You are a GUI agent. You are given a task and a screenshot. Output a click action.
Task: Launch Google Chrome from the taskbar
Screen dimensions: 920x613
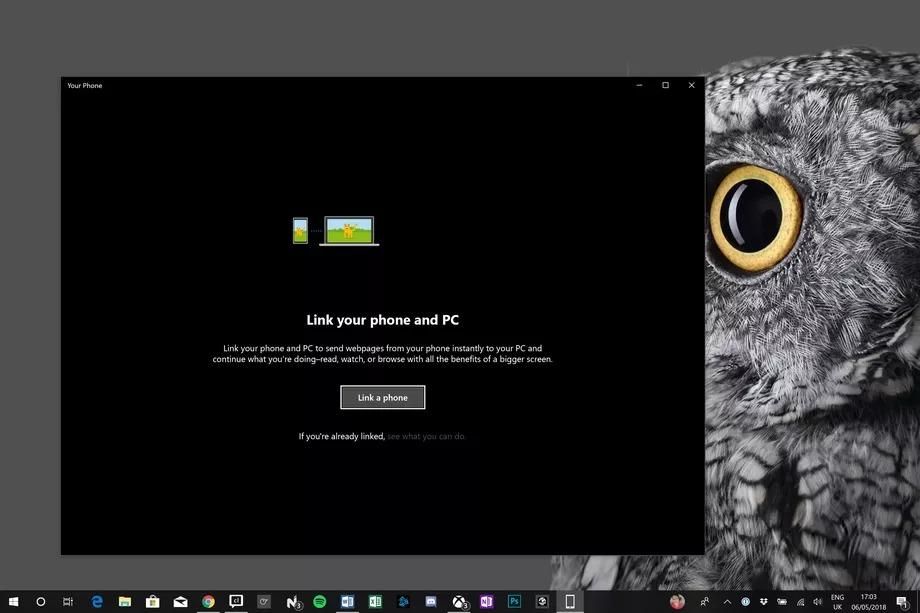point(208,602)
